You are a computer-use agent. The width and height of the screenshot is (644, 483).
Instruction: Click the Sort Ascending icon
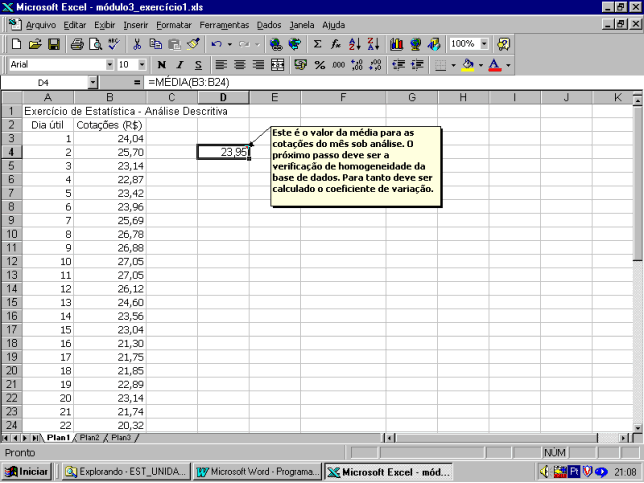[354, 44]
